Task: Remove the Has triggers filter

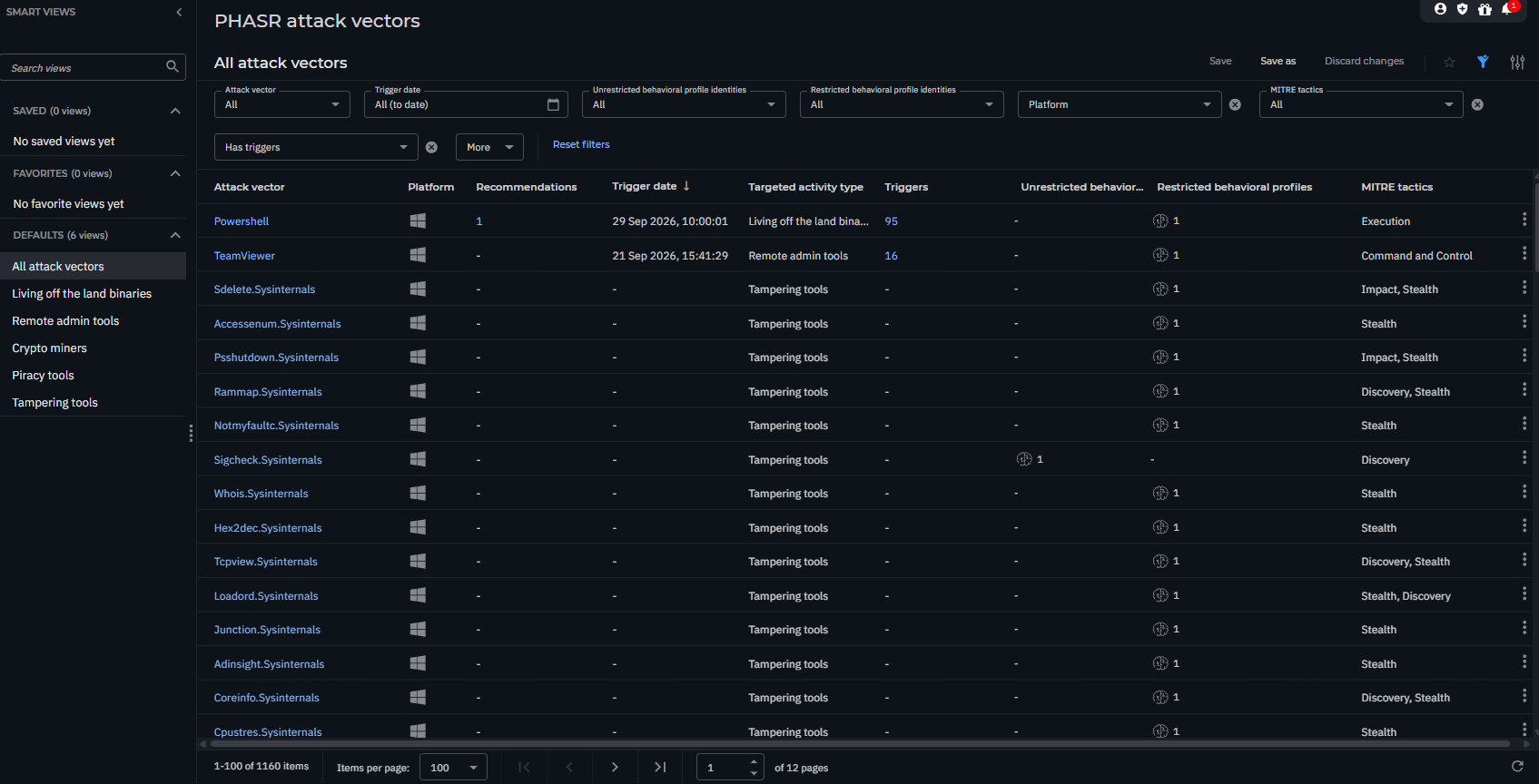Action: click(431, 147)
